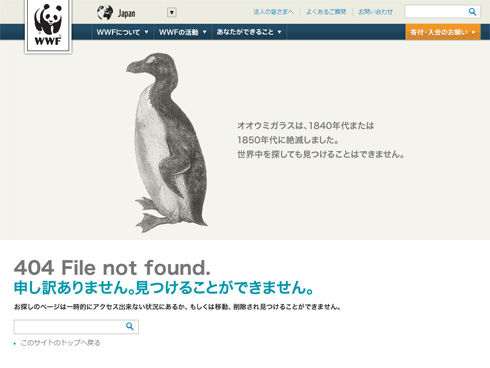Expand the あなたができること menu
490x368 pixels.
[x=249, y=32]
